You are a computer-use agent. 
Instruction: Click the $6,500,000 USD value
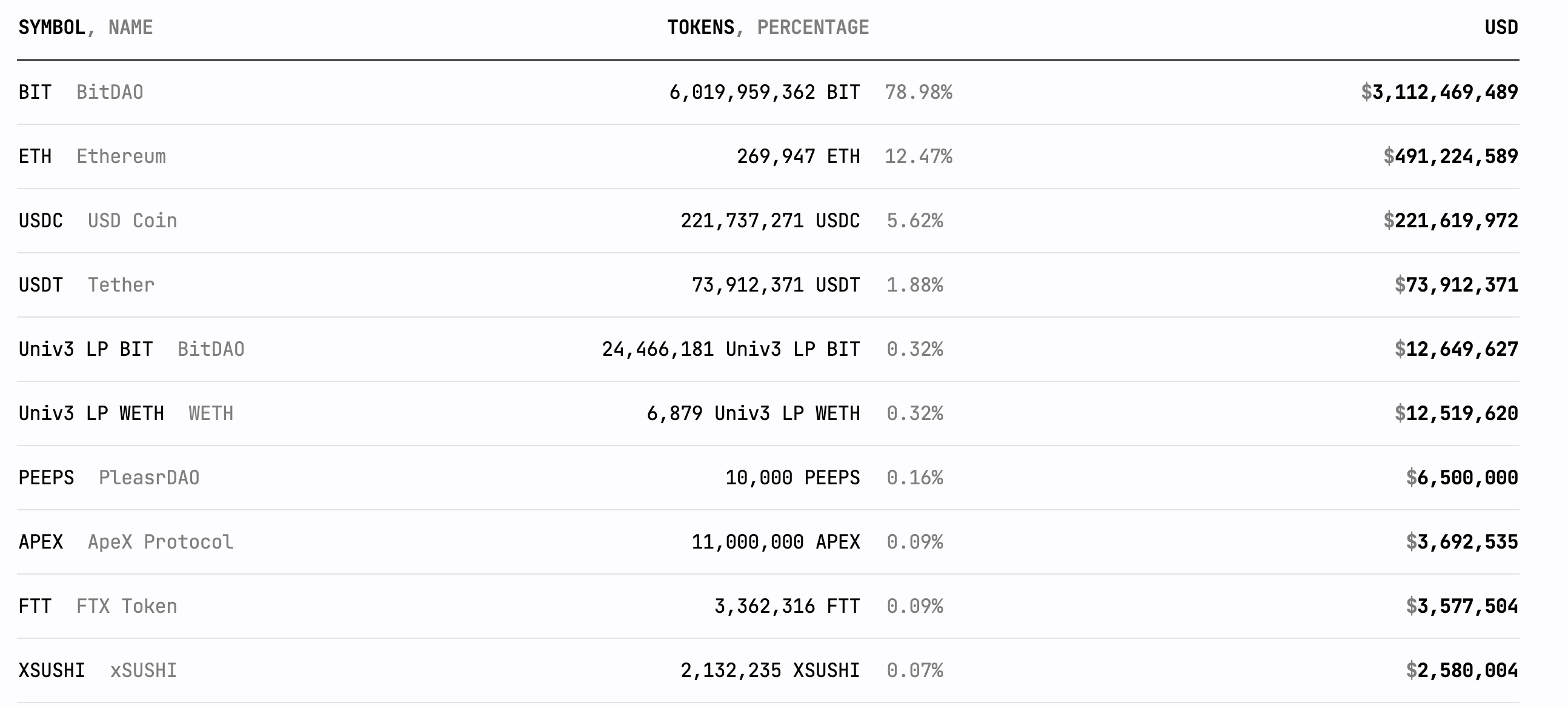tap(1461, 477)
